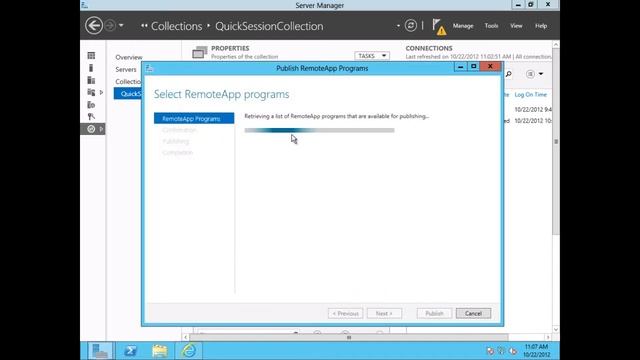Click the volume speaker tray icon
The height and width of the screenshot is (360, 640).
pos(513,351)
